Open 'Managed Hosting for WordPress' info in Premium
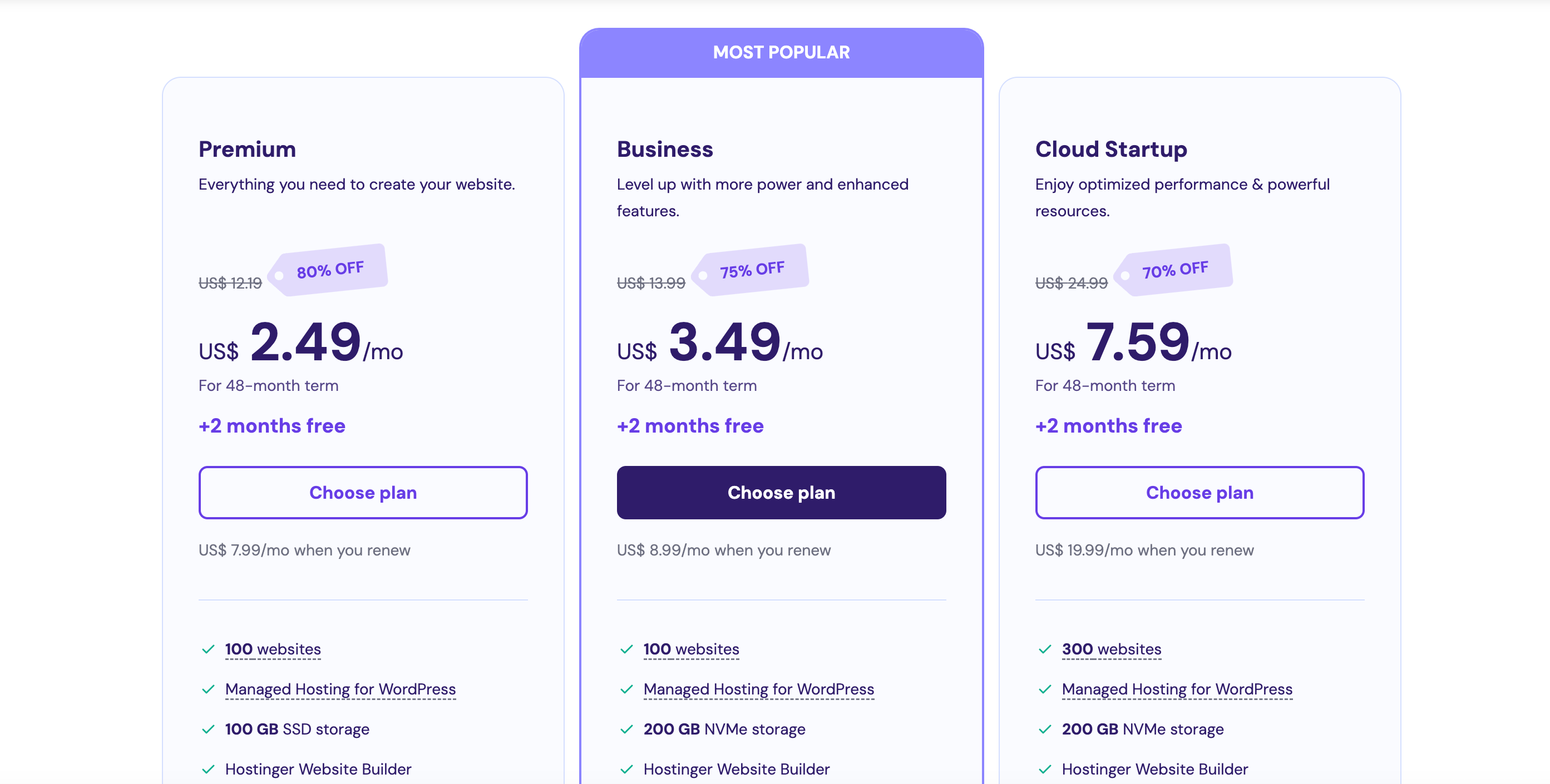This screenshot has width=1550, height=784. [340, 689]
